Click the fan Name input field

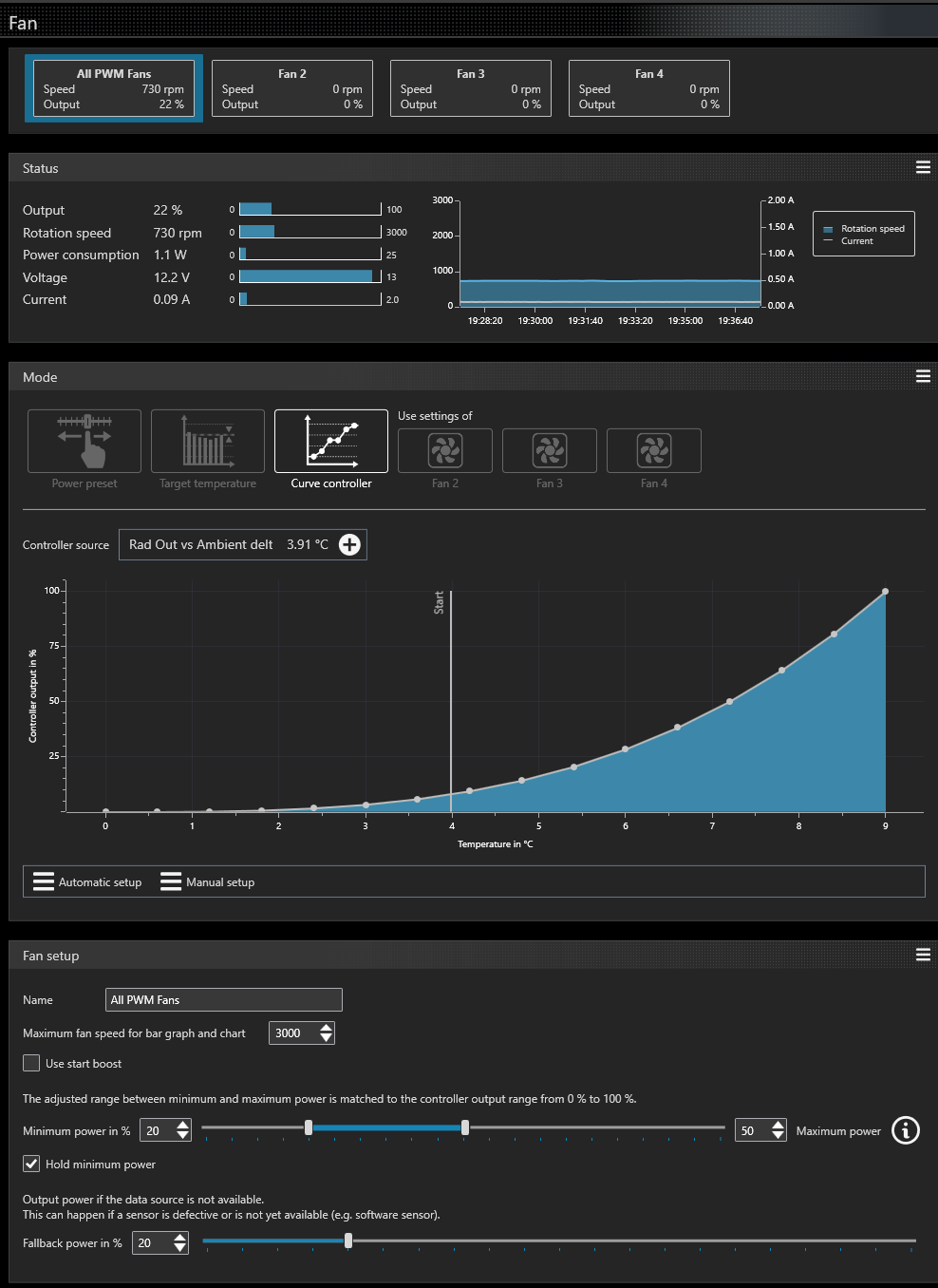point(223,999)
